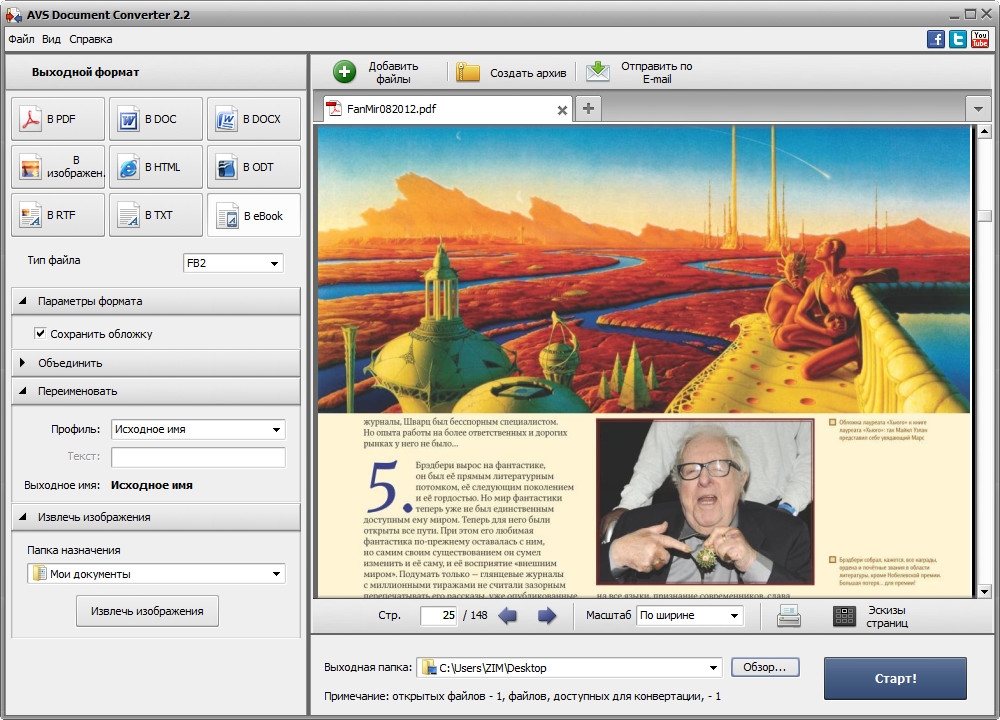Open the Facebook page icon
Screen dimensions: 1000x720
pyautogui.click(x=936, y=39)
